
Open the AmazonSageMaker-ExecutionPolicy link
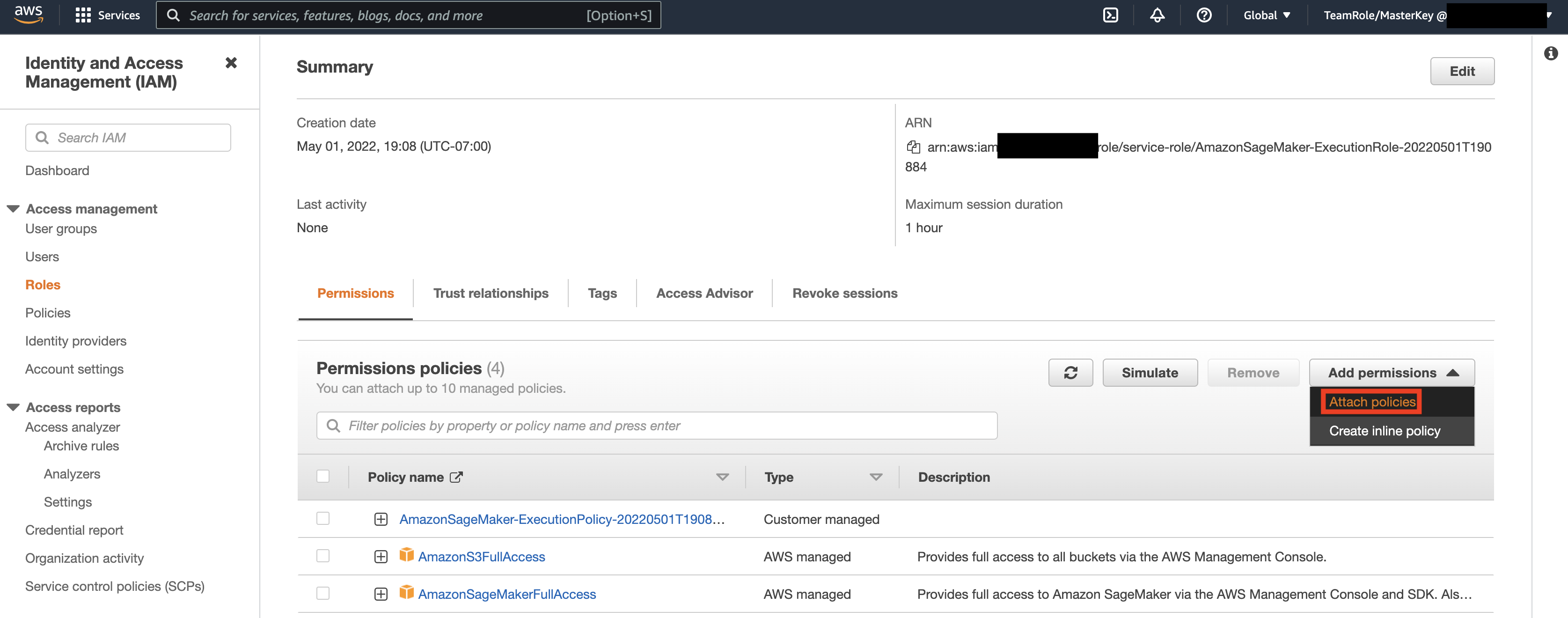[x=562, y=519]
